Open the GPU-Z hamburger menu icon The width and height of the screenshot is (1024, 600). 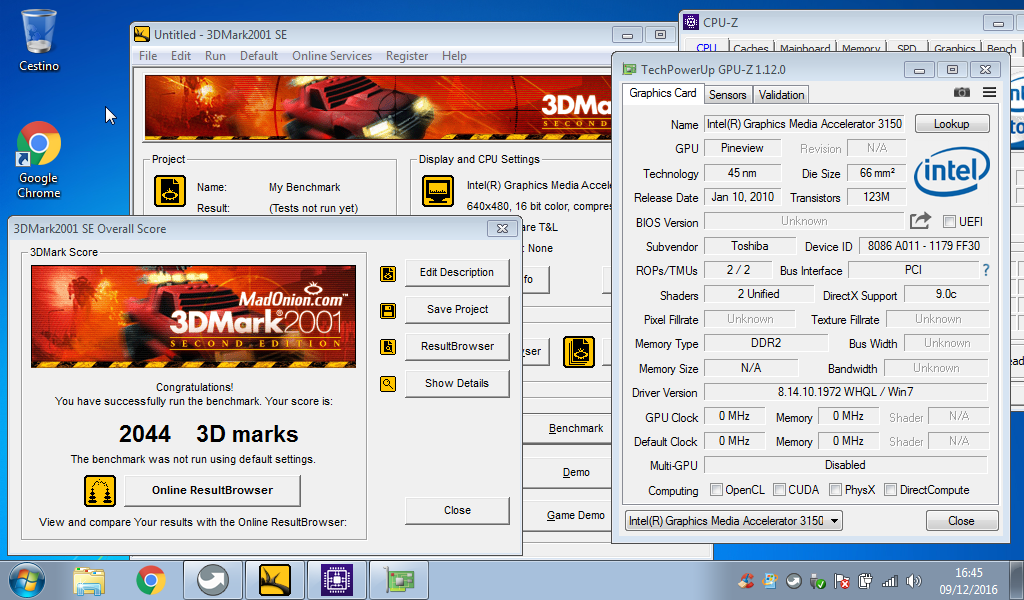[989, 93]
